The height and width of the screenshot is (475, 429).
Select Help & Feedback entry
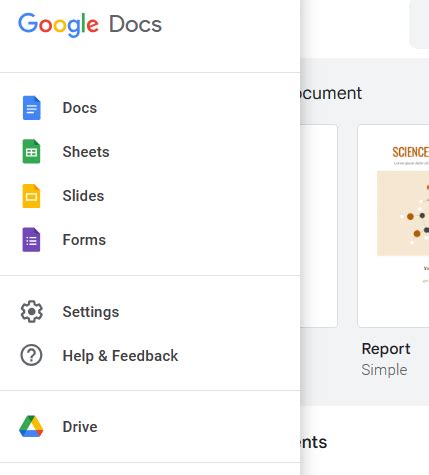coord(150,355)
